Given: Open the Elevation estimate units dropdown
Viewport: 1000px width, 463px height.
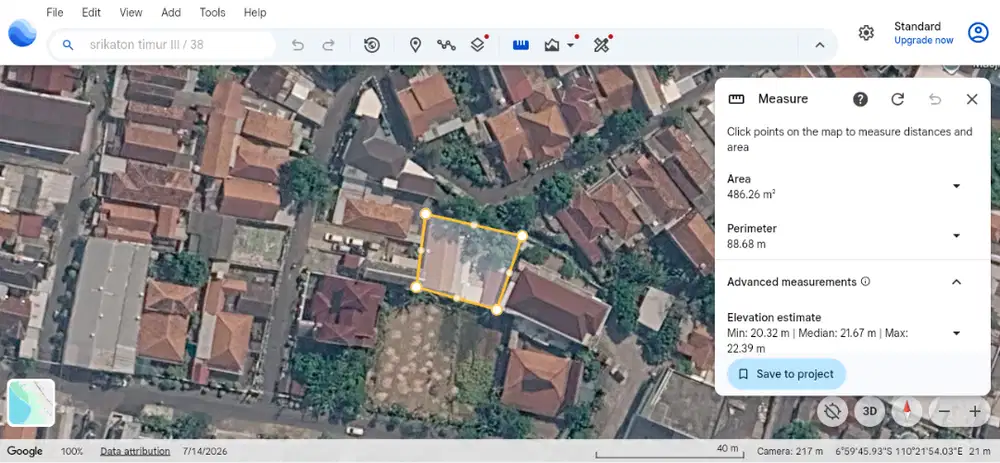Looking at the screenshot, I should coord(956,333).
